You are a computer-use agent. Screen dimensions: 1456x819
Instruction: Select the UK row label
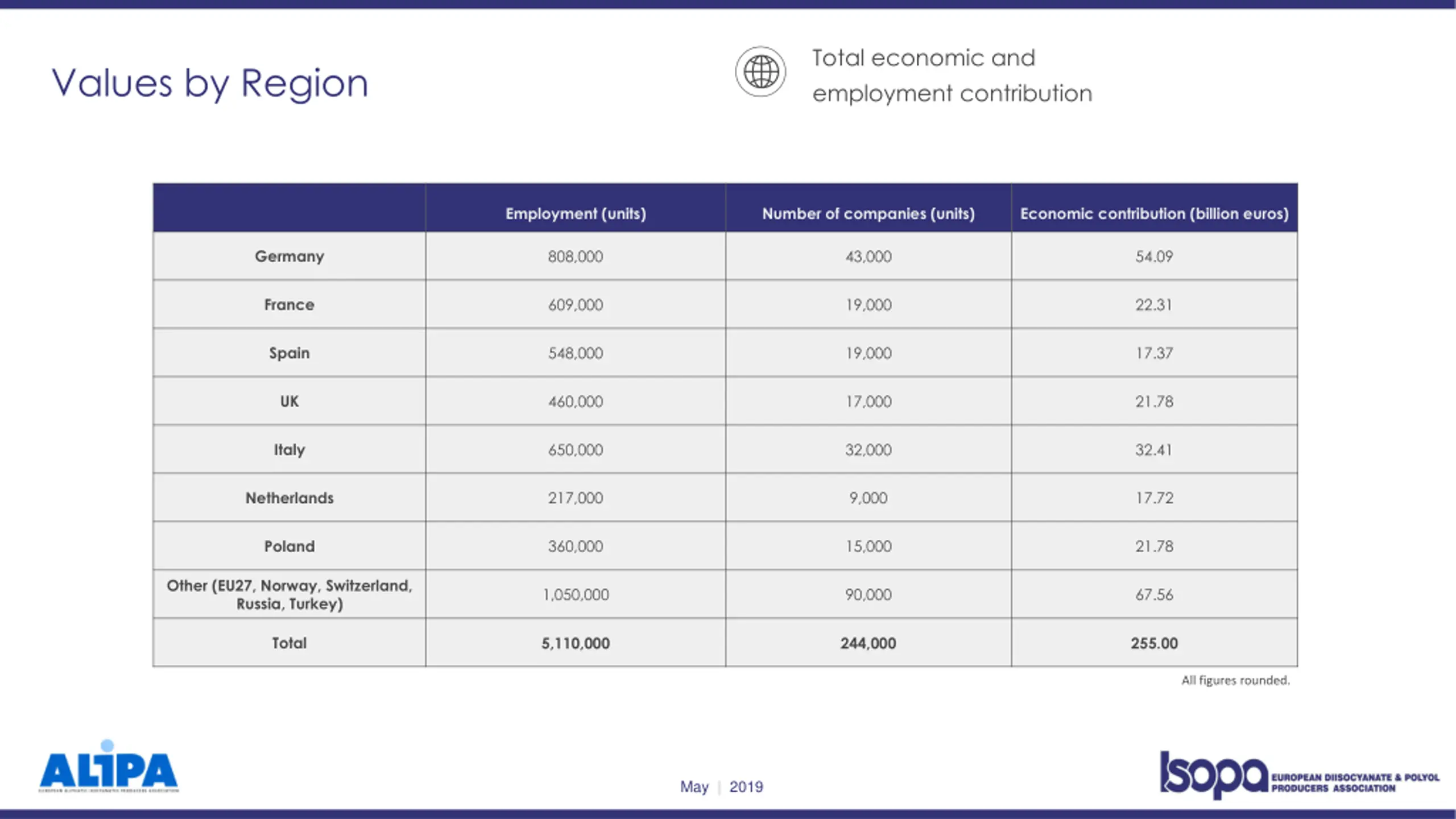pos(289,402)
